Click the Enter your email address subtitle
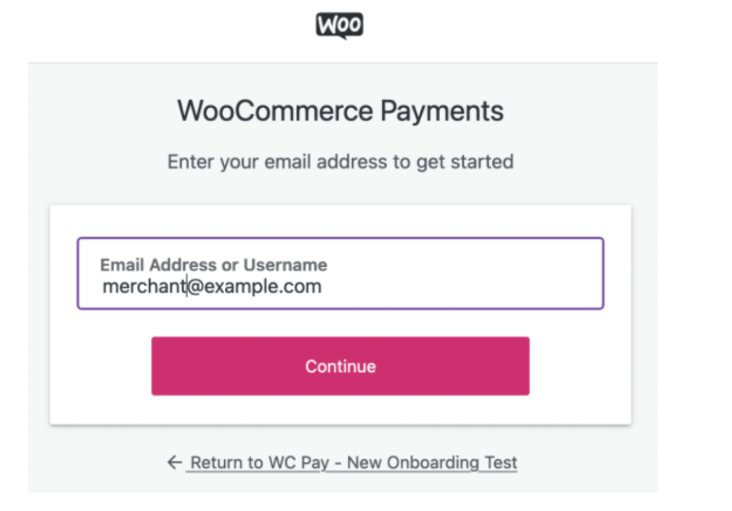732x511 pixels. pos(340,162)
